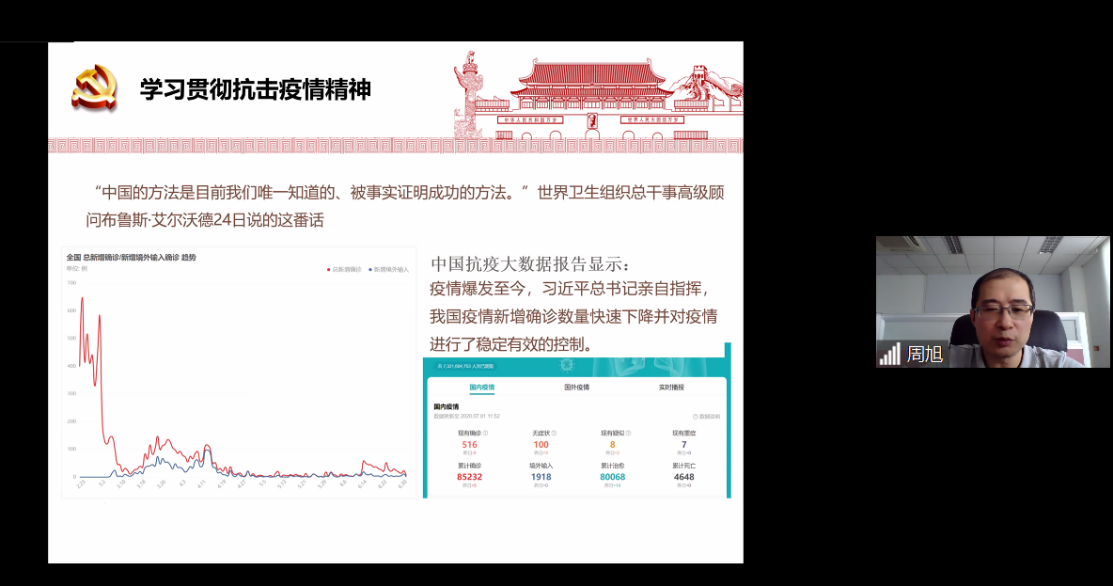Screen dimensions: 1113x586
Task: Click the 累计确诊 85232 statistic
Action: 470,476
